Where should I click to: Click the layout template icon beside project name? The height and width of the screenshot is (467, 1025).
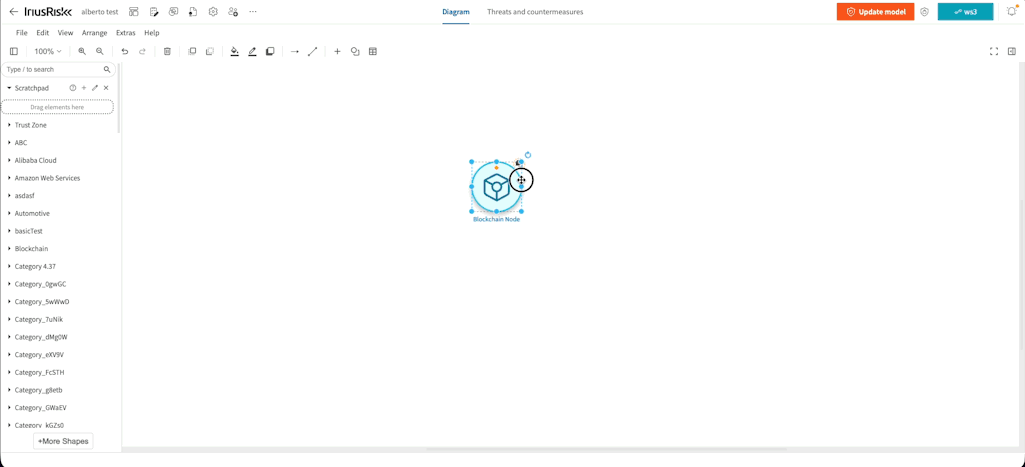(x=134, y=12)
